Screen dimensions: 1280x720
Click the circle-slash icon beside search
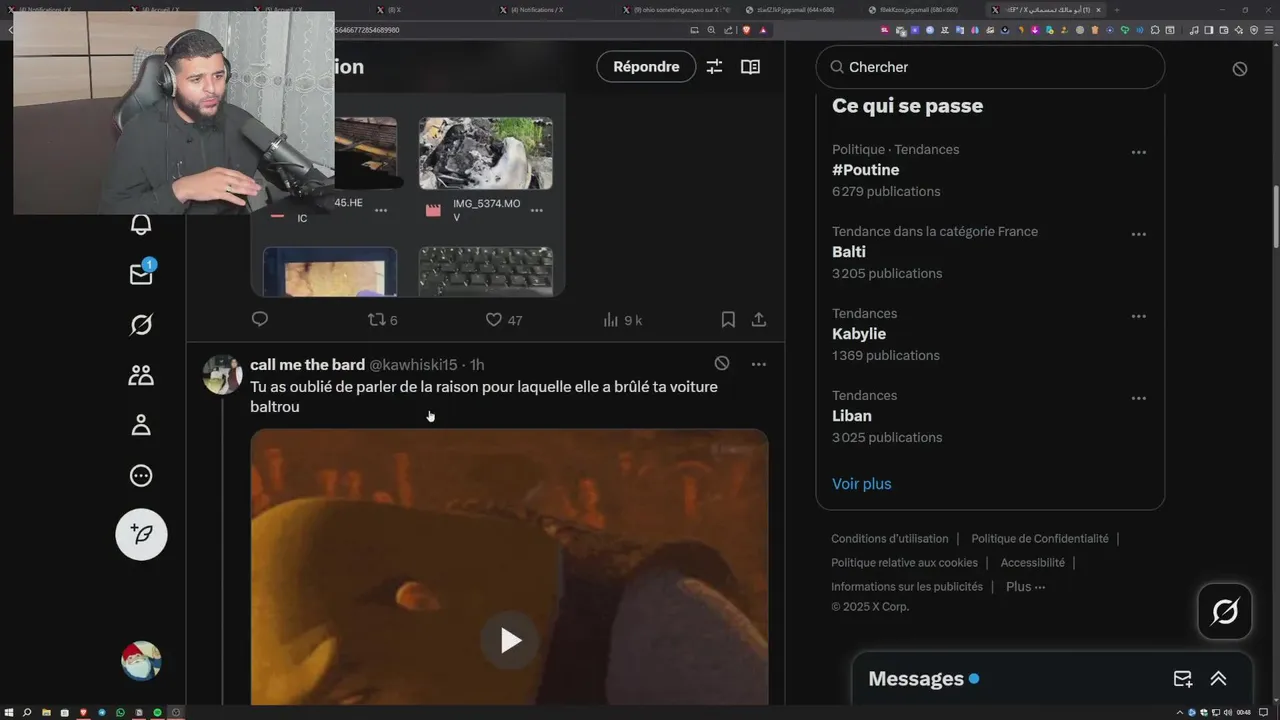[x=1240, y=69]
